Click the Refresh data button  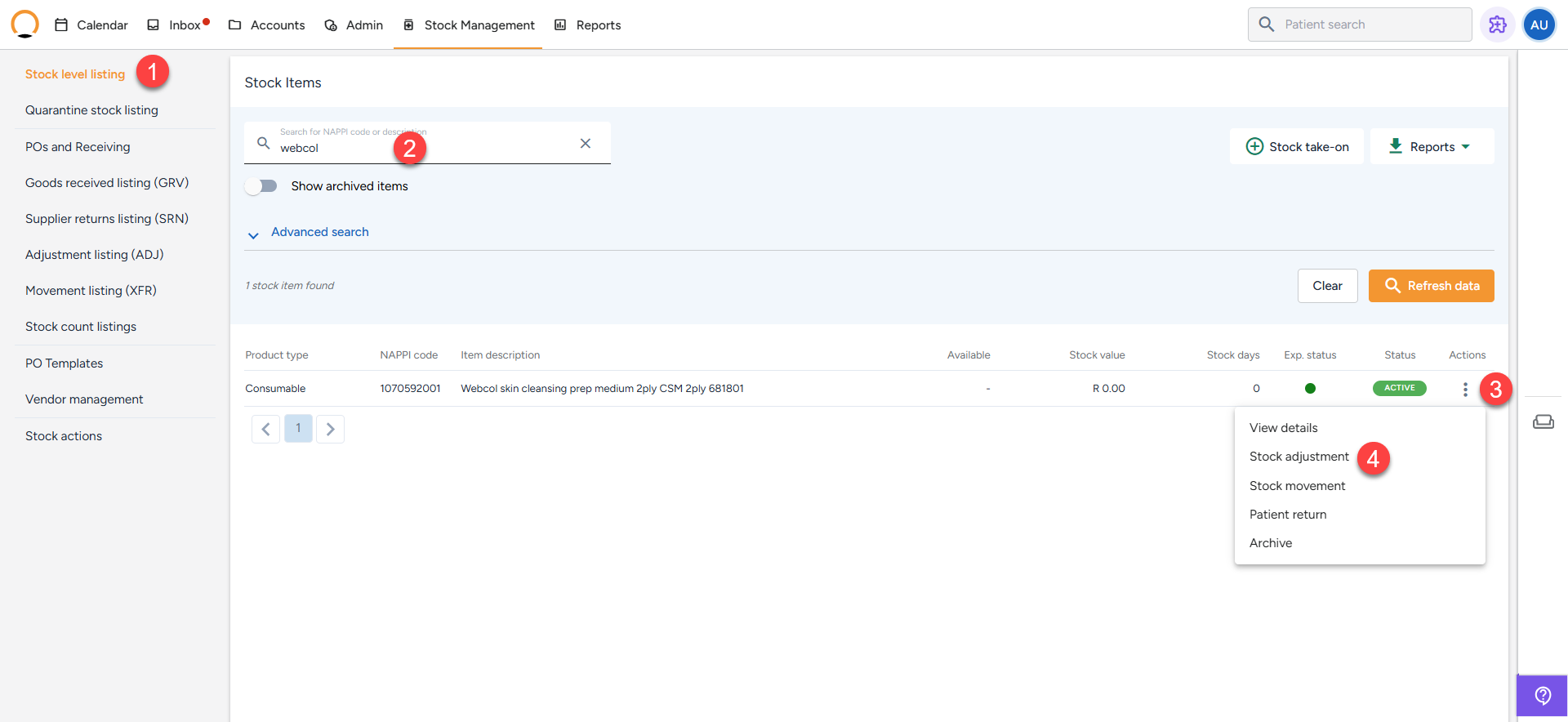click(x=1431, y=286)
